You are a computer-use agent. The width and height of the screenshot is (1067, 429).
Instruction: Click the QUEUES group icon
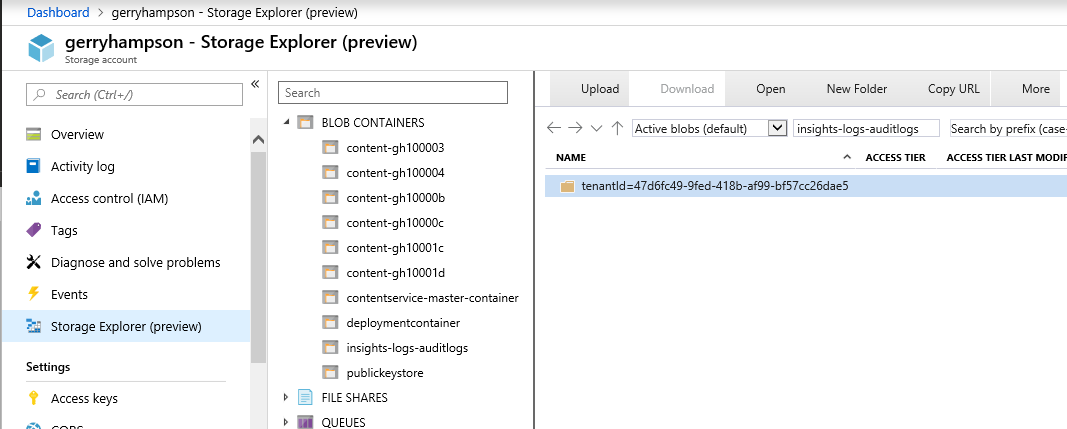tap(305, 422)
